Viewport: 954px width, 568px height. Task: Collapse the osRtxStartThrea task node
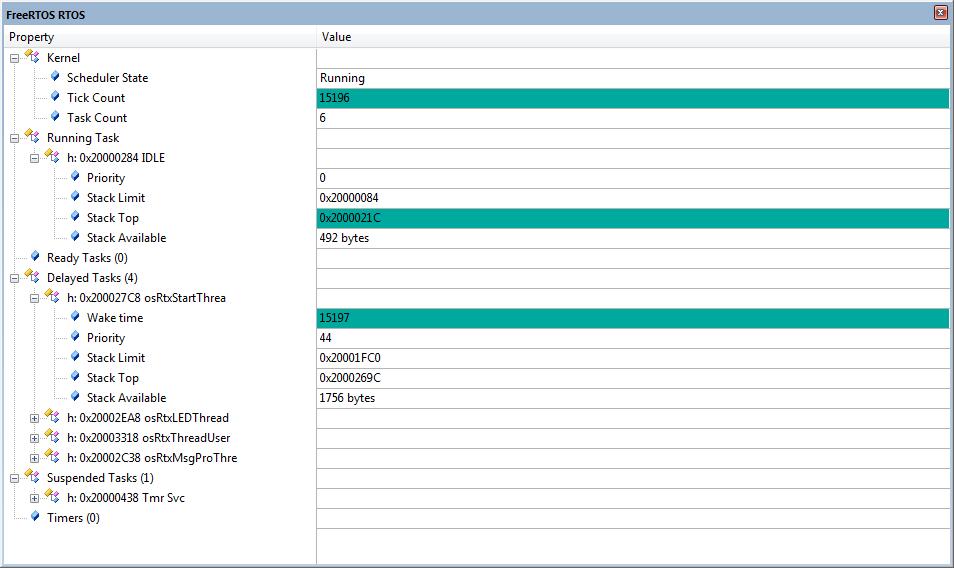pyautogui.click(x=35, y=299)
